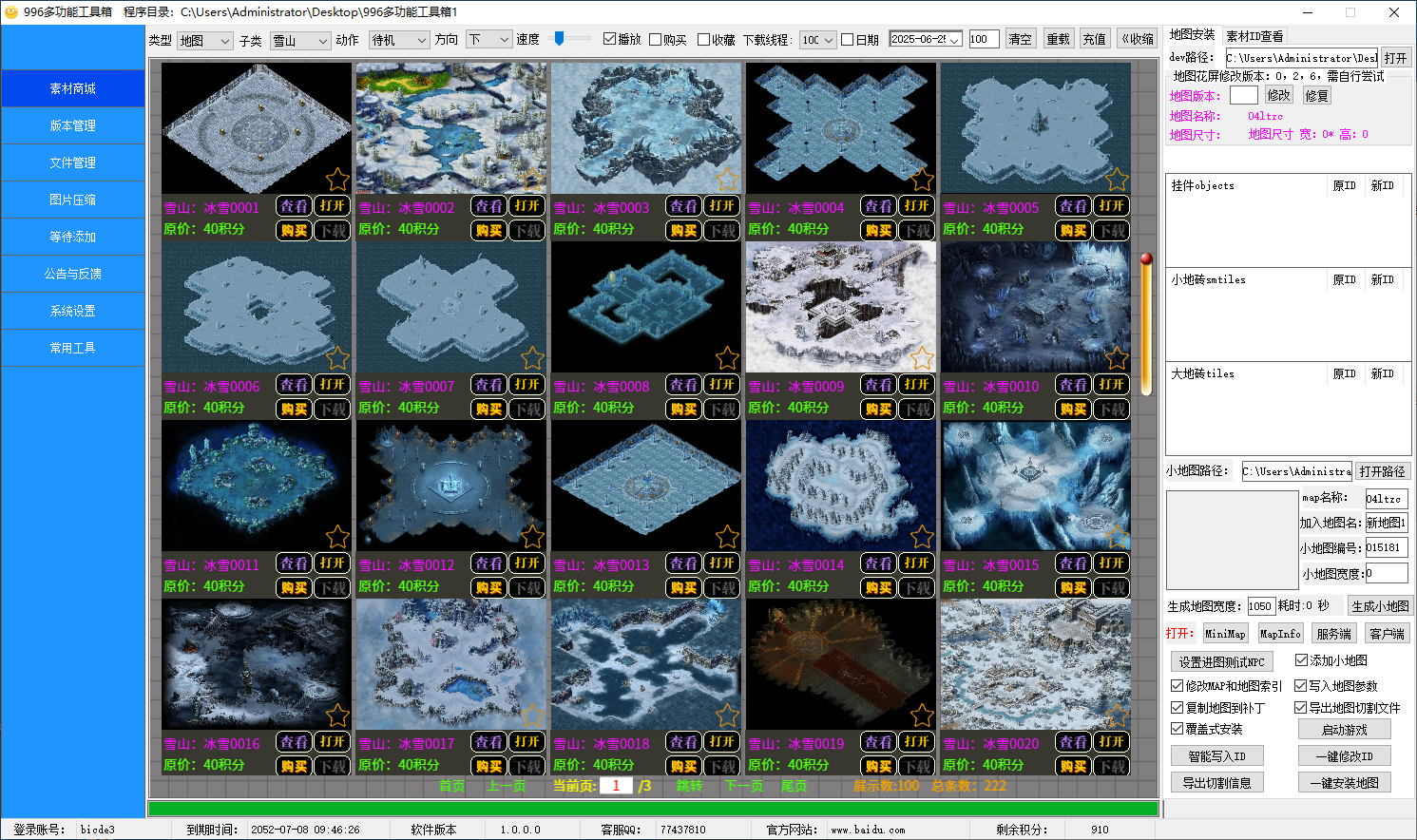Open the 动作 dropdown showing 待机

click(x=399, y=40)
